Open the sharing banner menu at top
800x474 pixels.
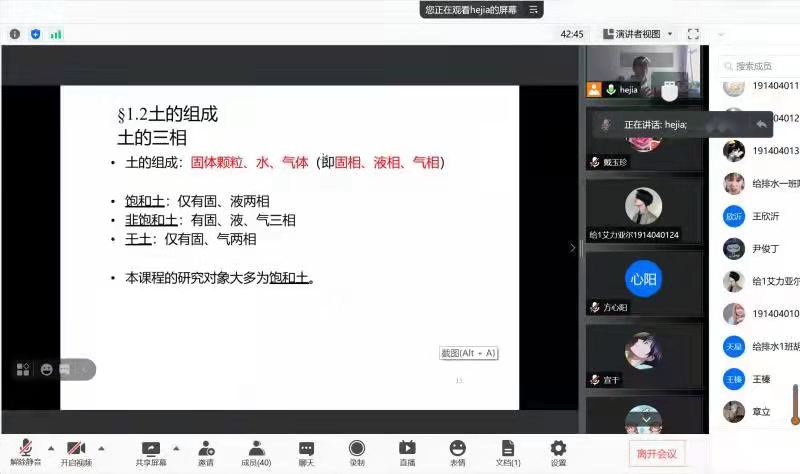point(535,9)
